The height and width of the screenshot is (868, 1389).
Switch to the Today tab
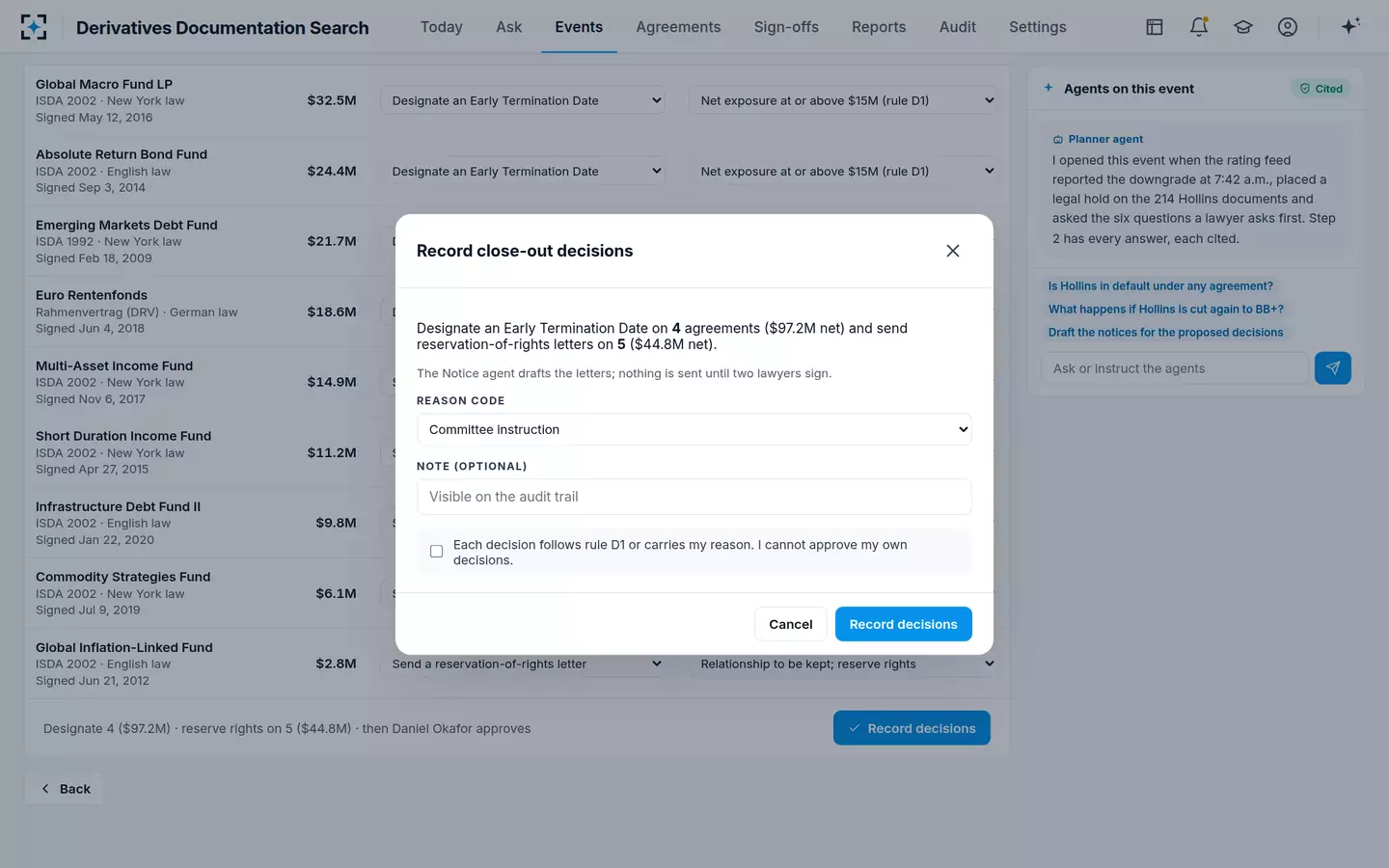[x=442, y=27]
